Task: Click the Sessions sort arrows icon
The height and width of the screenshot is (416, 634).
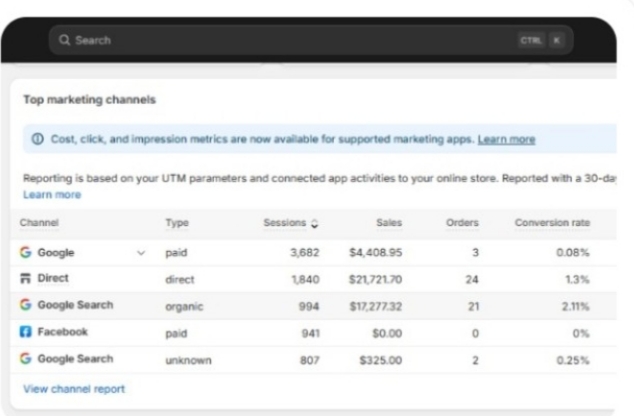Action: [315, 224]
